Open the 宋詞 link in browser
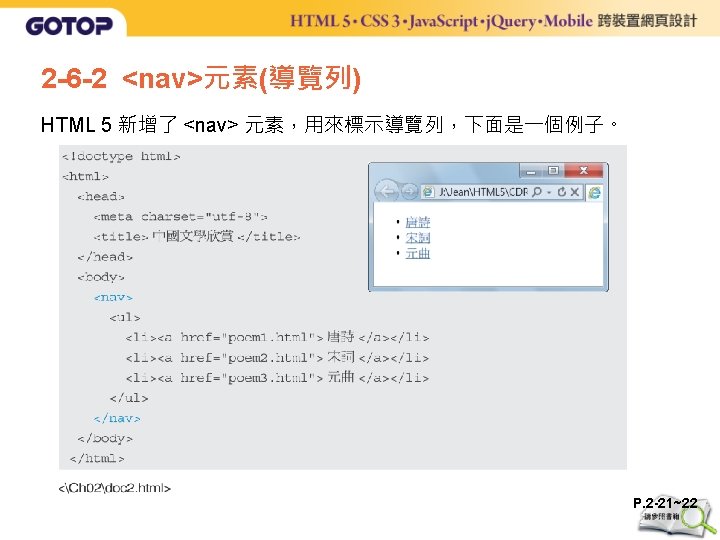Image resolution: width=720 pixels, height=540 pixels. (x=418, y=238)
